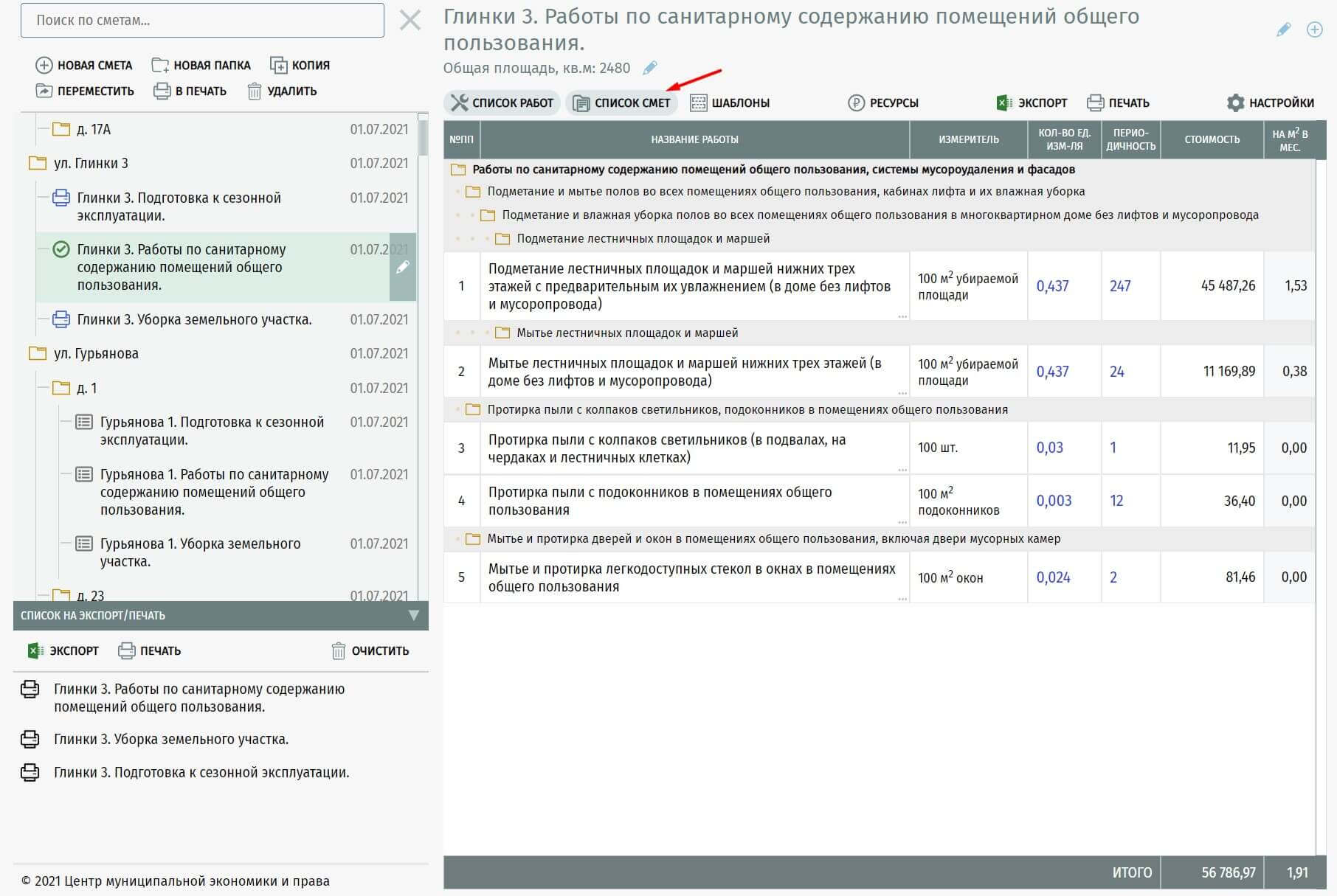Click printer icon of Глинки 3. Подготовка к сезонной in tree
The image size is (1337, 896).
click(61, 198)
